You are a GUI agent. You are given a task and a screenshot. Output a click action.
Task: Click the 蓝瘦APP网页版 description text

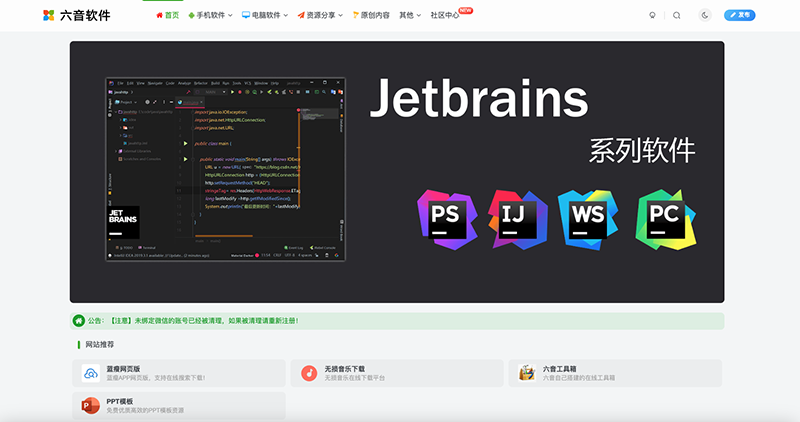click(156, 378)
